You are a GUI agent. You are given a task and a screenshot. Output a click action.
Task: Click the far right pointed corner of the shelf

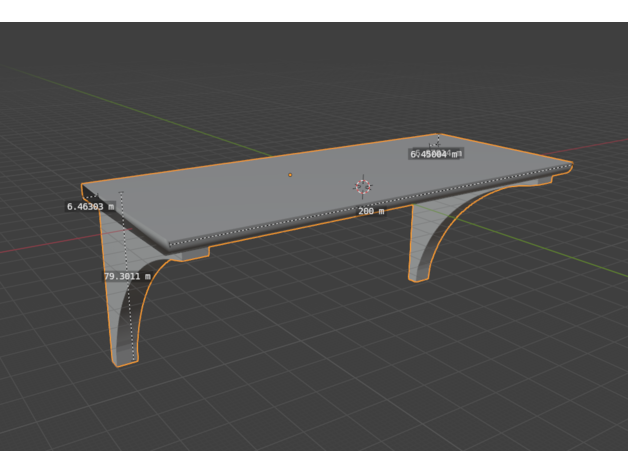(571, 165)
